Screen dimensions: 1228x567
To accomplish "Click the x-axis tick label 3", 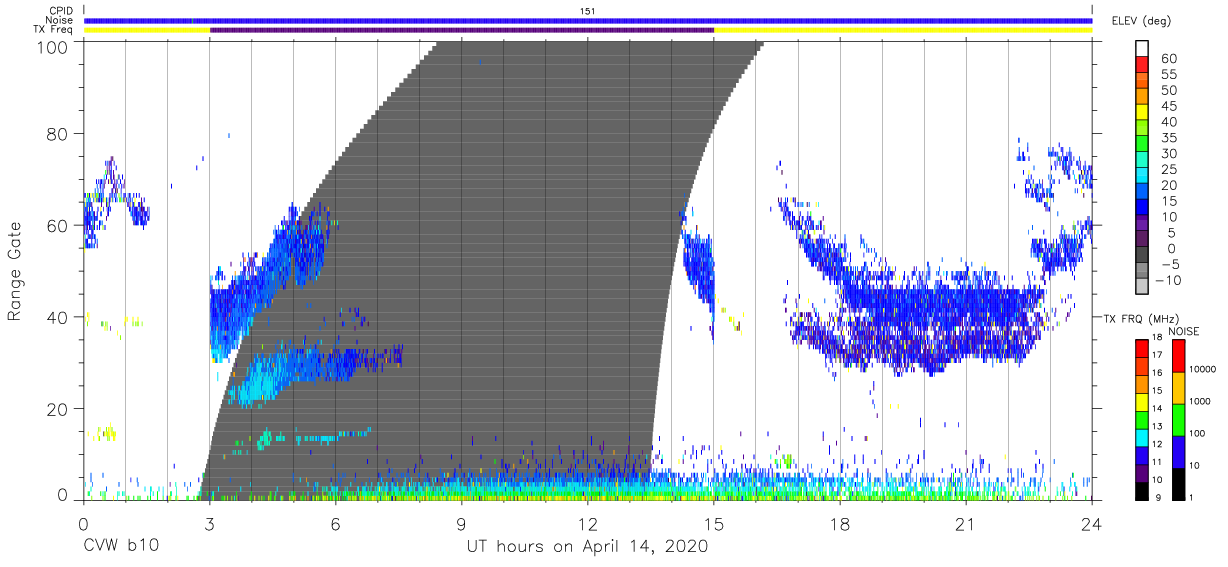I will pyautogui.click(x=209, y=523).
